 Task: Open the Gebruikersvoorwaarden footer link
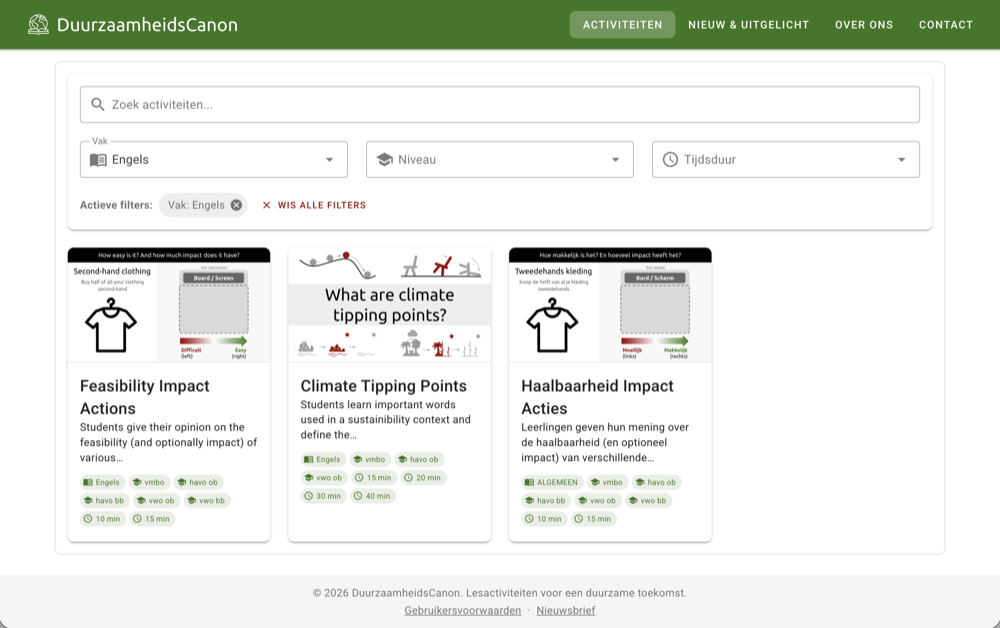click(462, 610)
